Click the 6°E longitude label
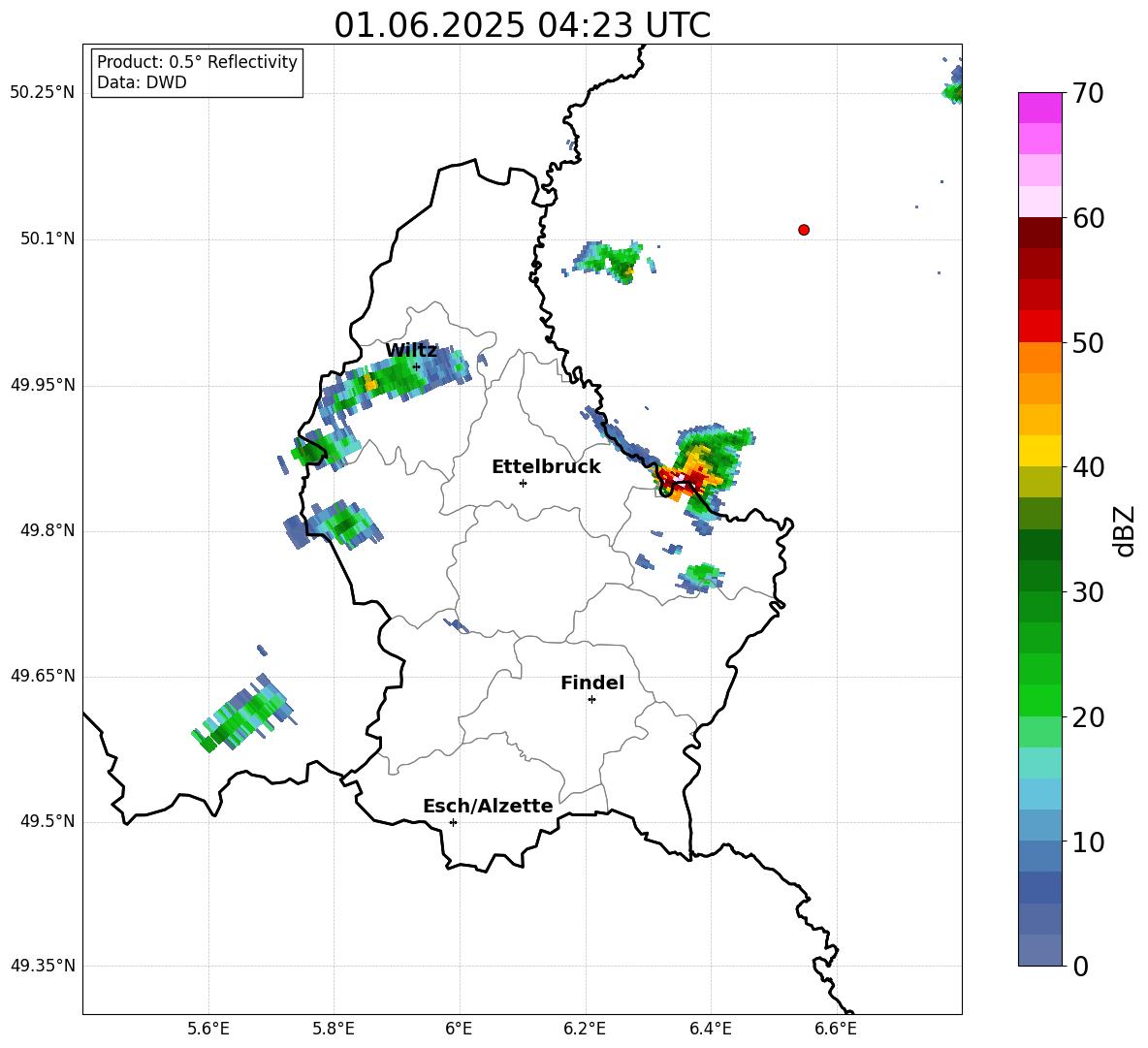The width and height of the screenshot is (1148, 1048). pyautogui.click(x=459, y=1029)
